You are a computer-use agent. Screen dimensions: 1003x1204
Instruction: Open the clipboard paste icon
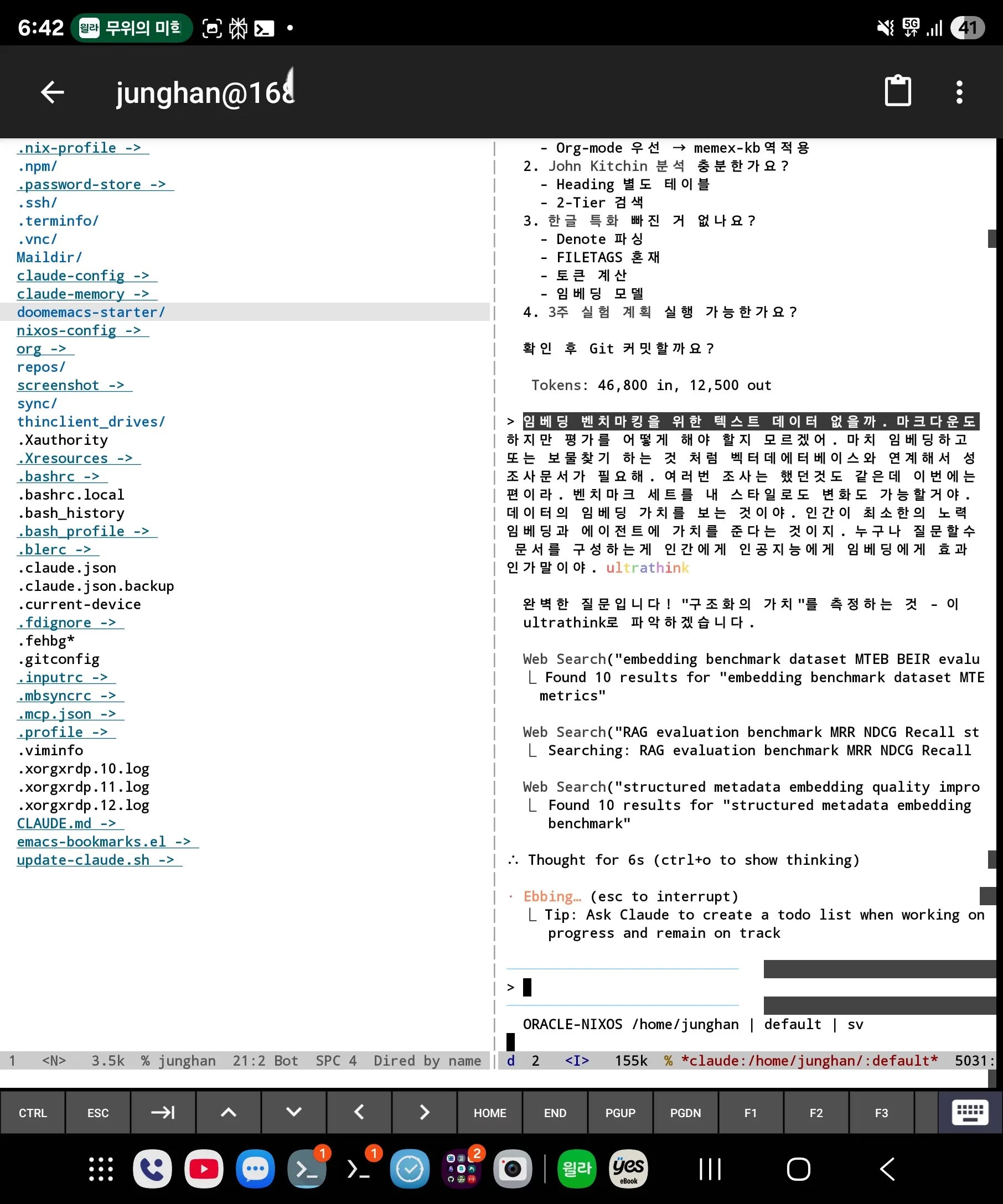[x=897, y=91]
